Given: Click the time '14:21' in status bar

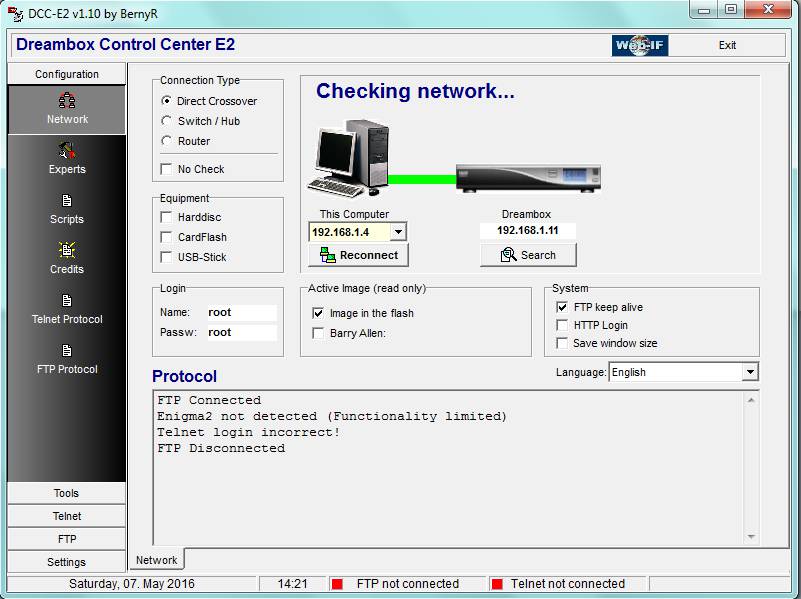Looking at the screenshot, I should point(293,584).
